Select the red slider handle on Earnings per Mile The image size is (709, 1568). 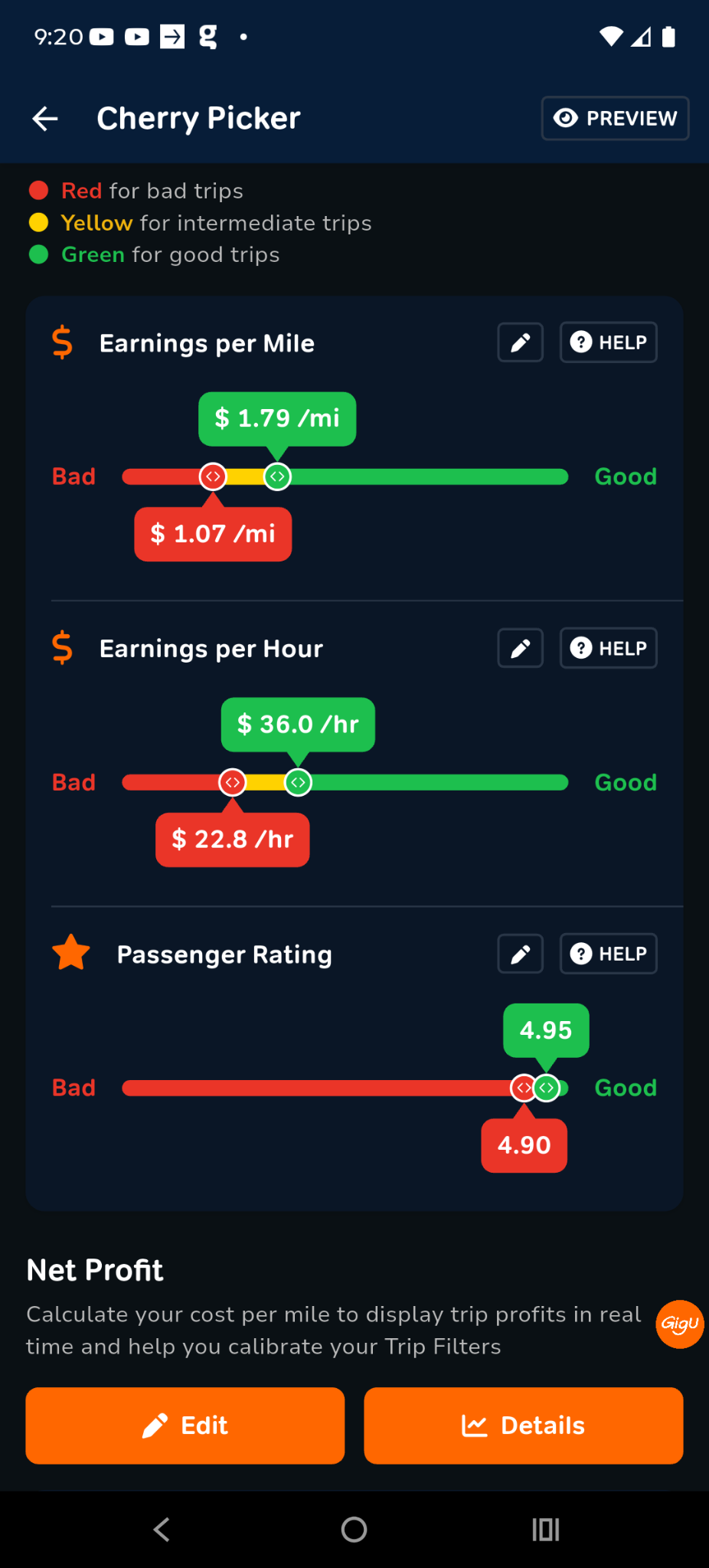coord(213,476)
